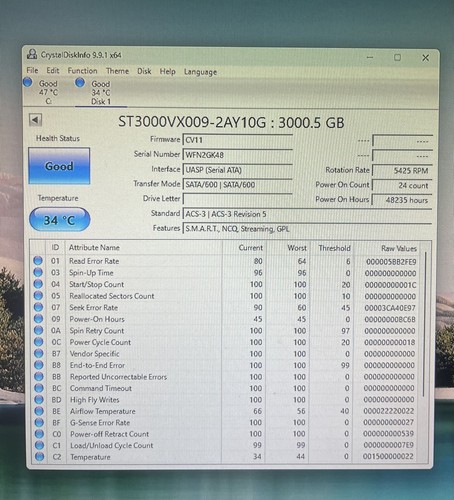Click status icon for Power-off Retract Count

click(x=40, y=434)
